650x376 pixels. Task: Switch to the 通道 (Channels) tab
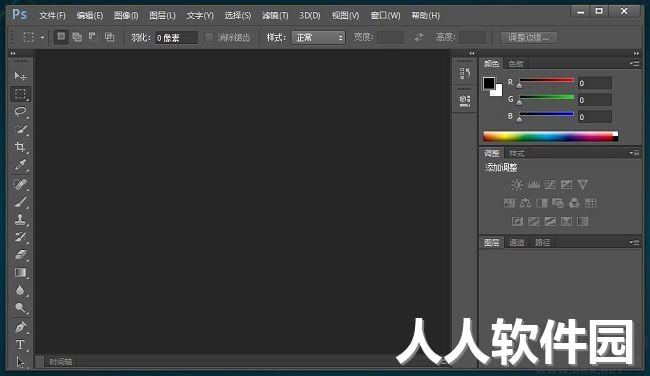tap(517, 242)
